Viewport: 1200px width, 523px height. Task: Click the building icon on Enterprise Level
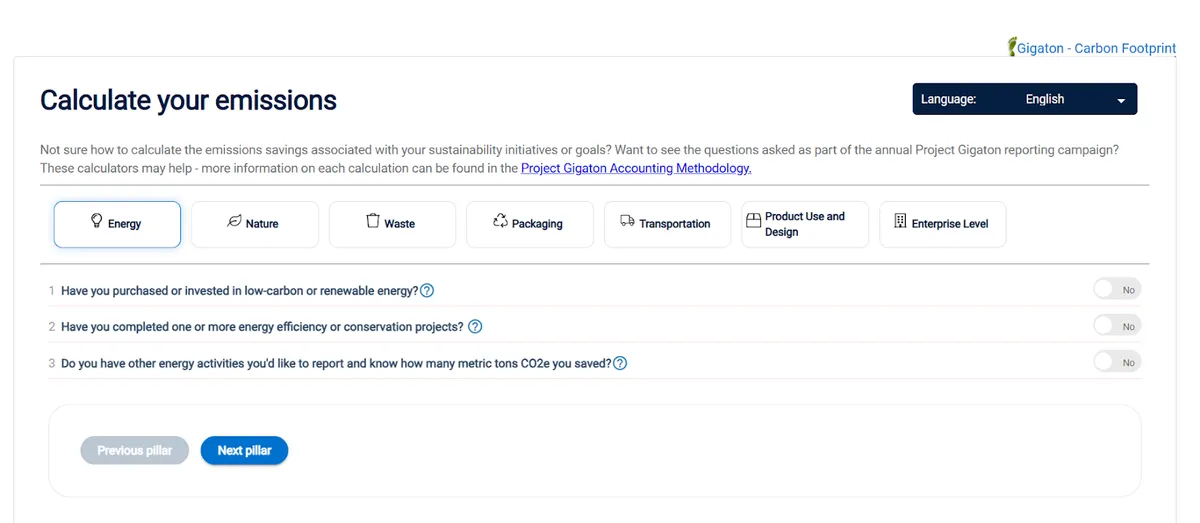point(900,221)
